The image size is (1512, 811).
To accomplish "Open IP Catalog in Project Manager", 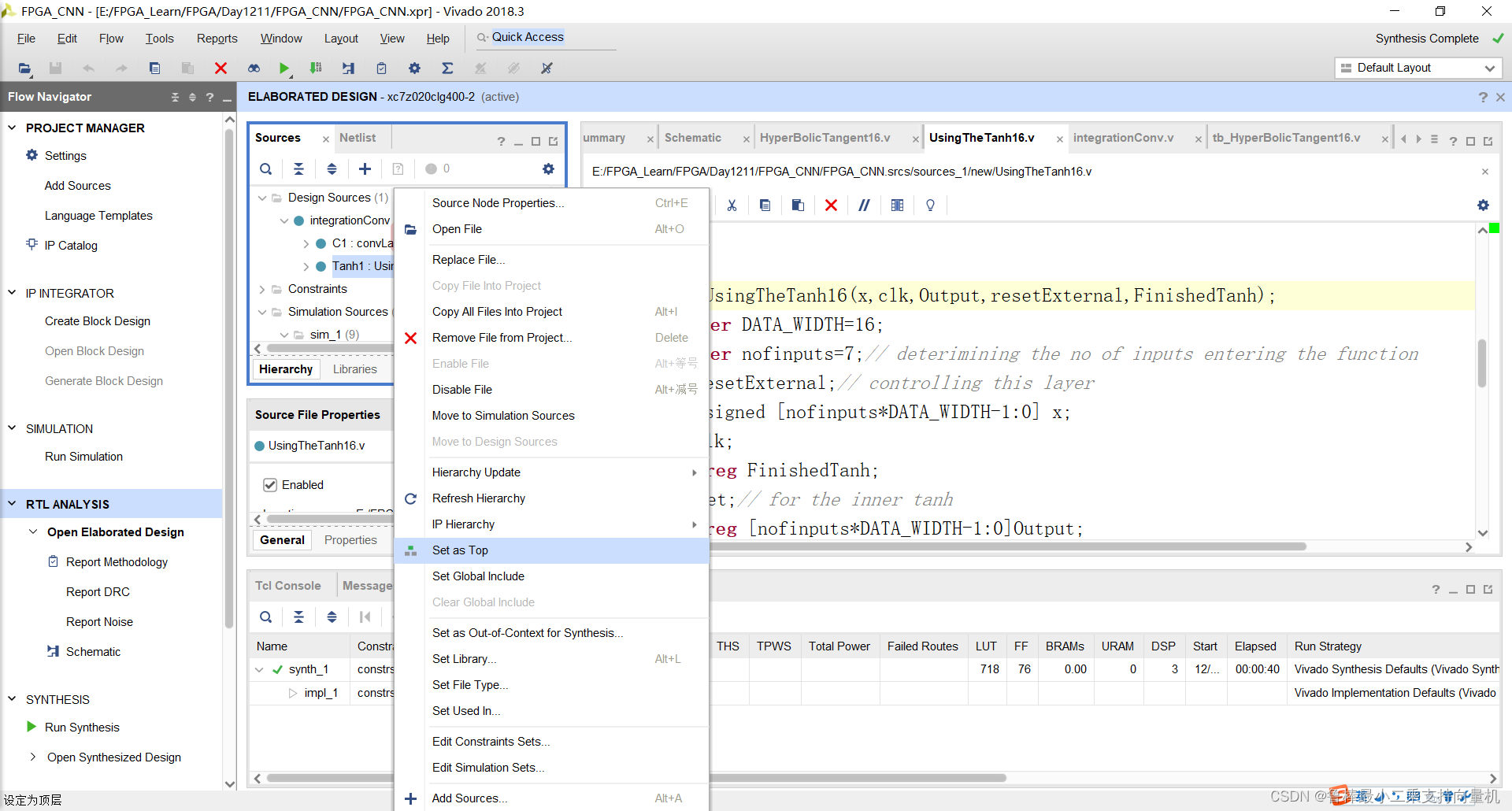I will point(71,246).
